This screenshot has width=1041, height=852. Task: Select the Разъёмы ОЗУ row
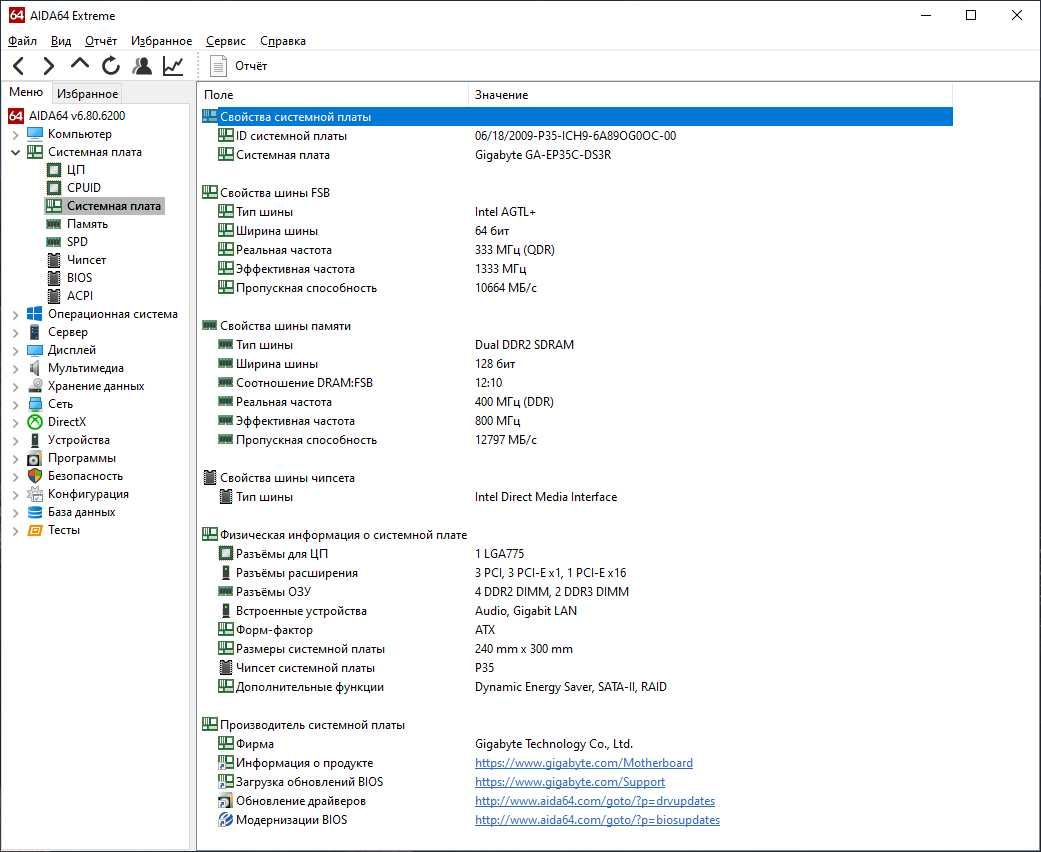577,592
